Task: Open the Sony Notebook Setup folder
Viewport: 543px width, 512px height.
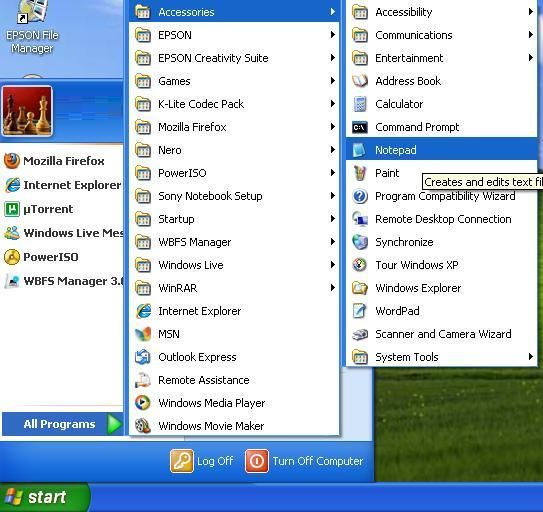Action: click(x=234, y=196)
